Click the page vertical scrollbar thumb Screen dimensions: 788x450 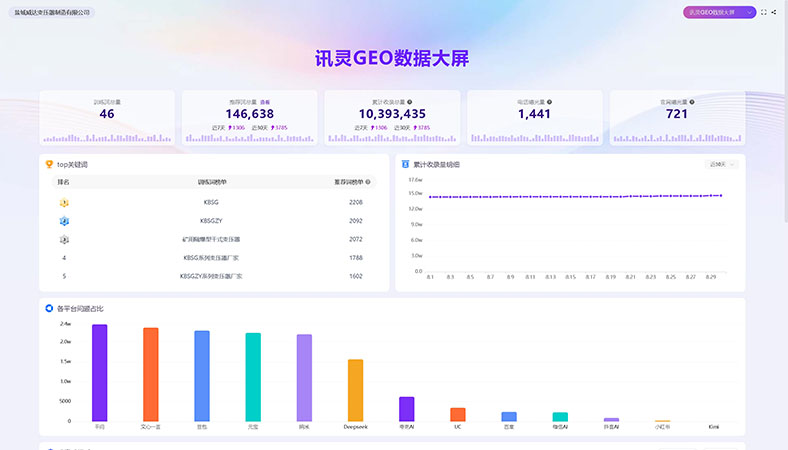[x=785, y=111]
